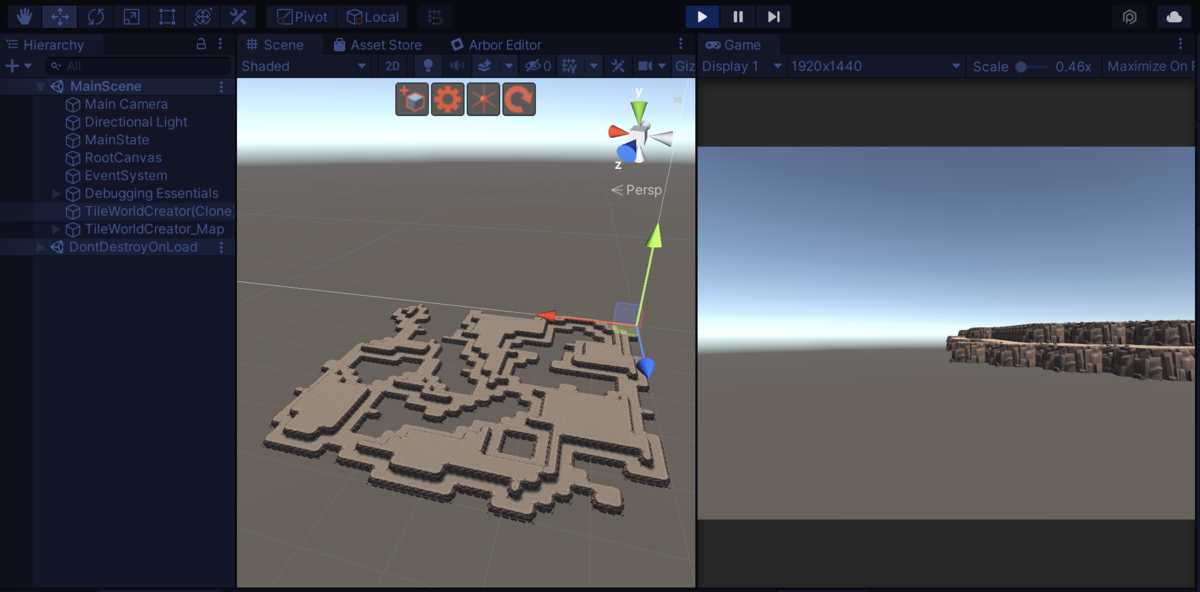Image resolution: width=1200 pixels, height=592 pixels.
Task: Open the Display 1 dropdown
Action: click(740, 66)
